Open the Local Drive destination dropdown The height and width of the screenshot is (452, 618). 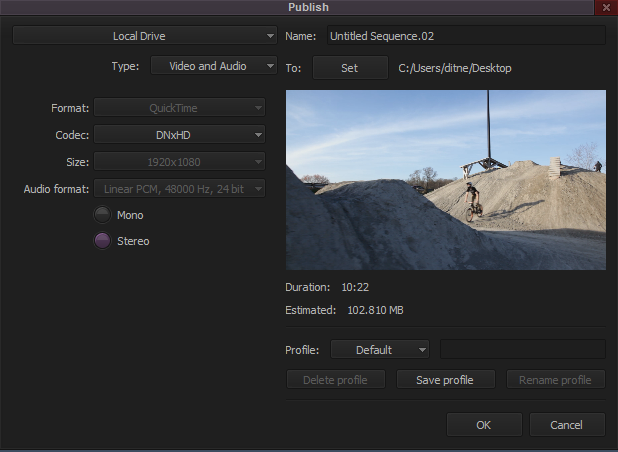click(144, 36)
